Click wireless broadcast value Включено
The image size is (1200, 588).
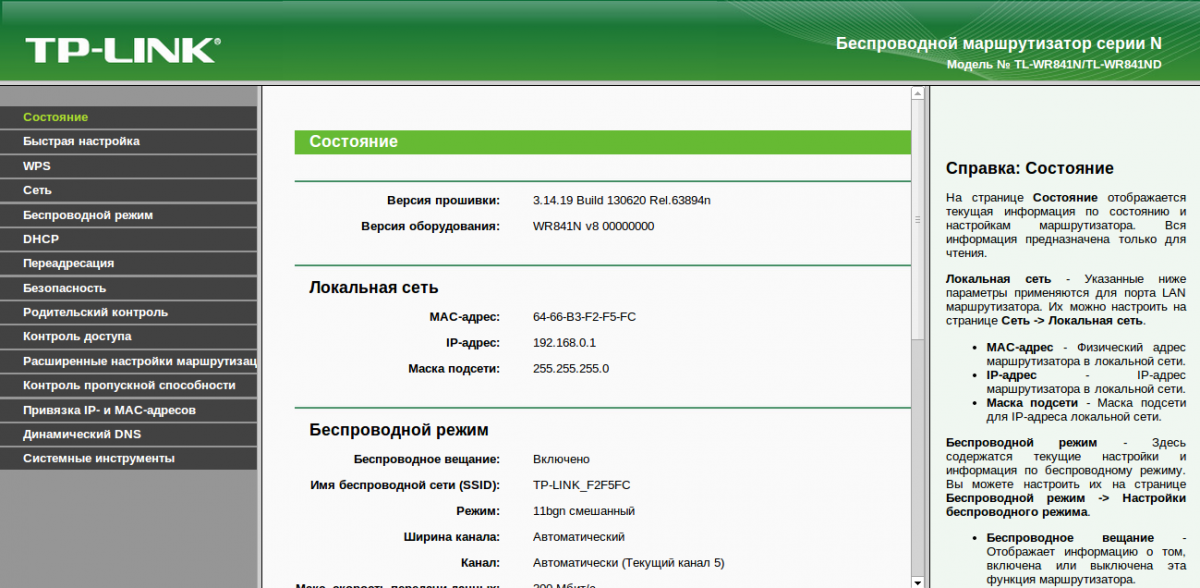561,459
